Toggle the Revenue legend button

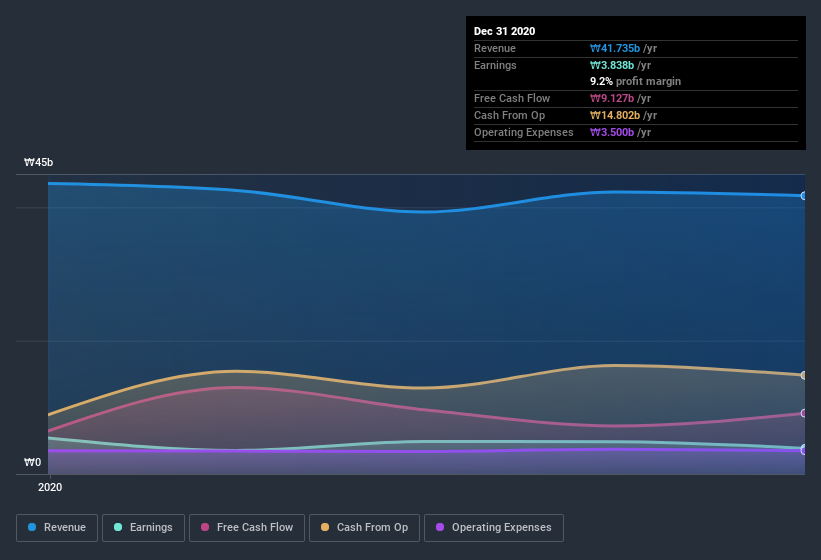pos(57,528)
